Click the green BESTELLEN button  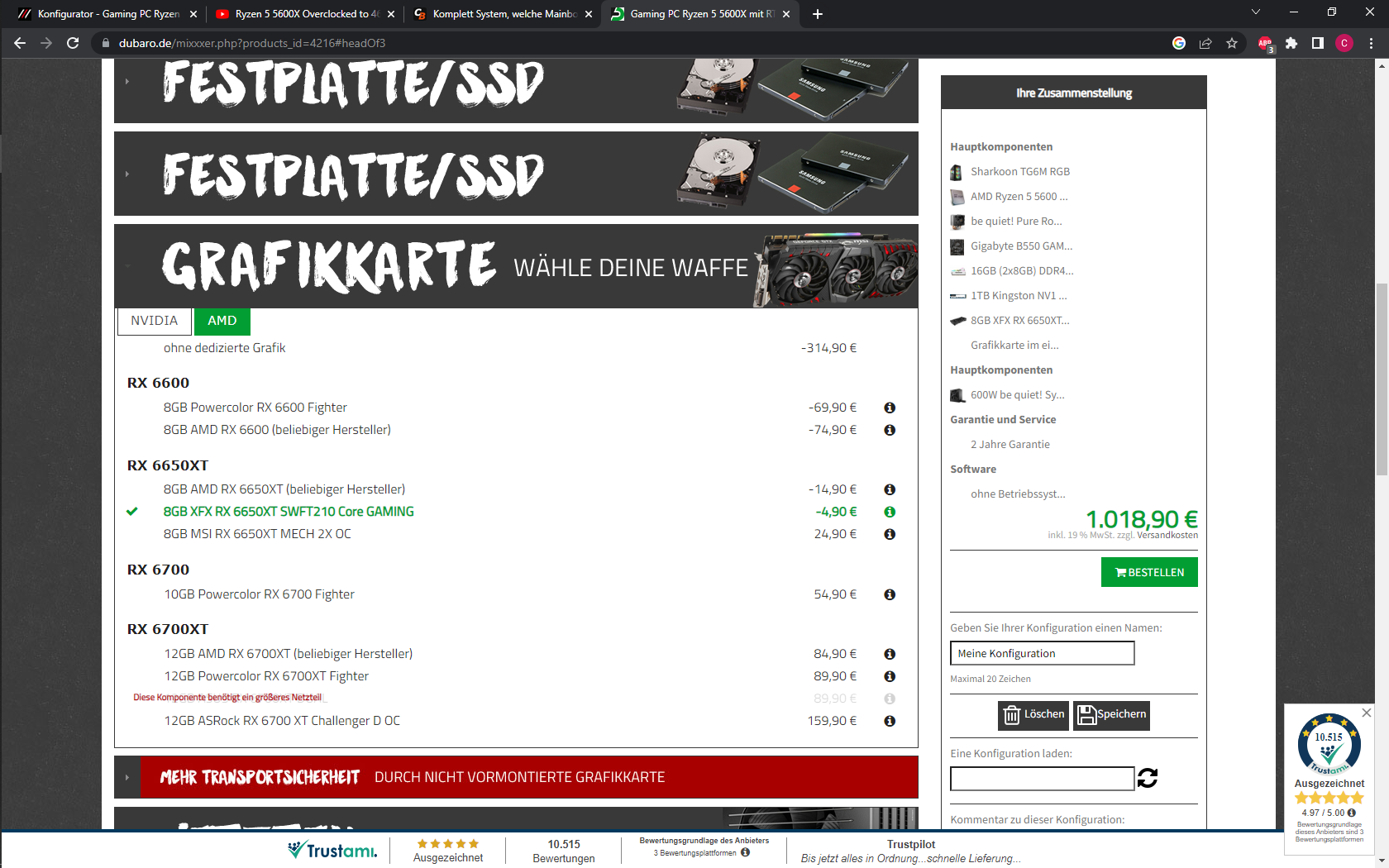tap(1149, 572)
